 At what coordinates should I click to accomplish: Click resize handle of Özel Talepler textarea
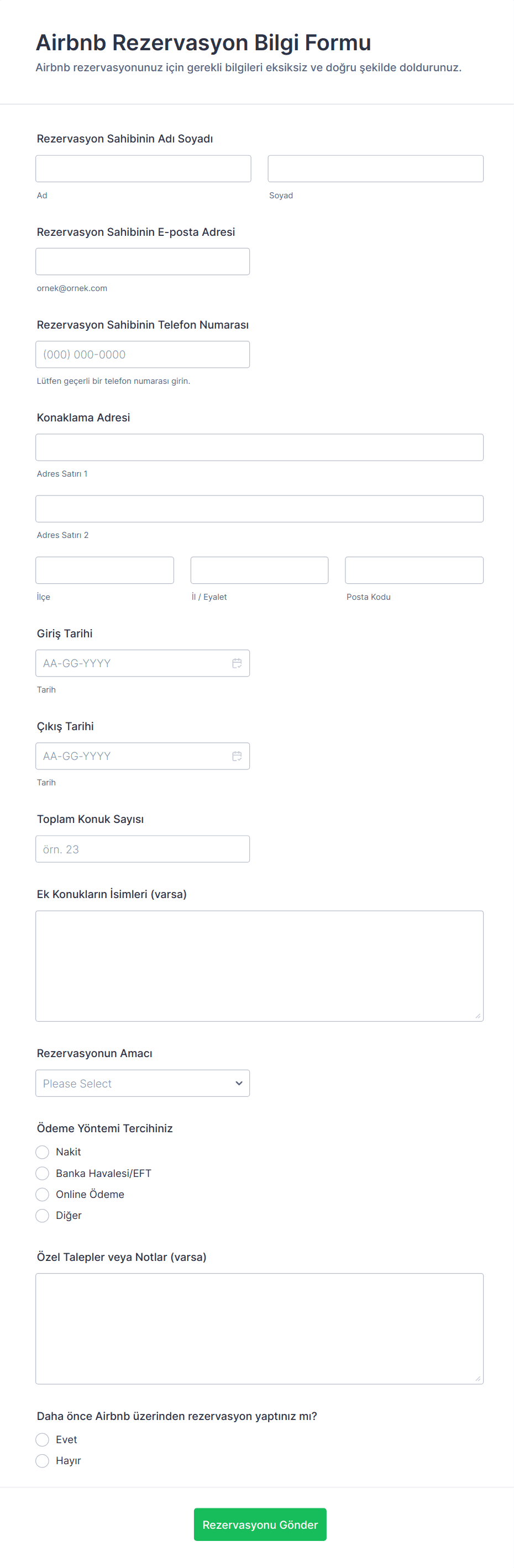coord(478,1378)
